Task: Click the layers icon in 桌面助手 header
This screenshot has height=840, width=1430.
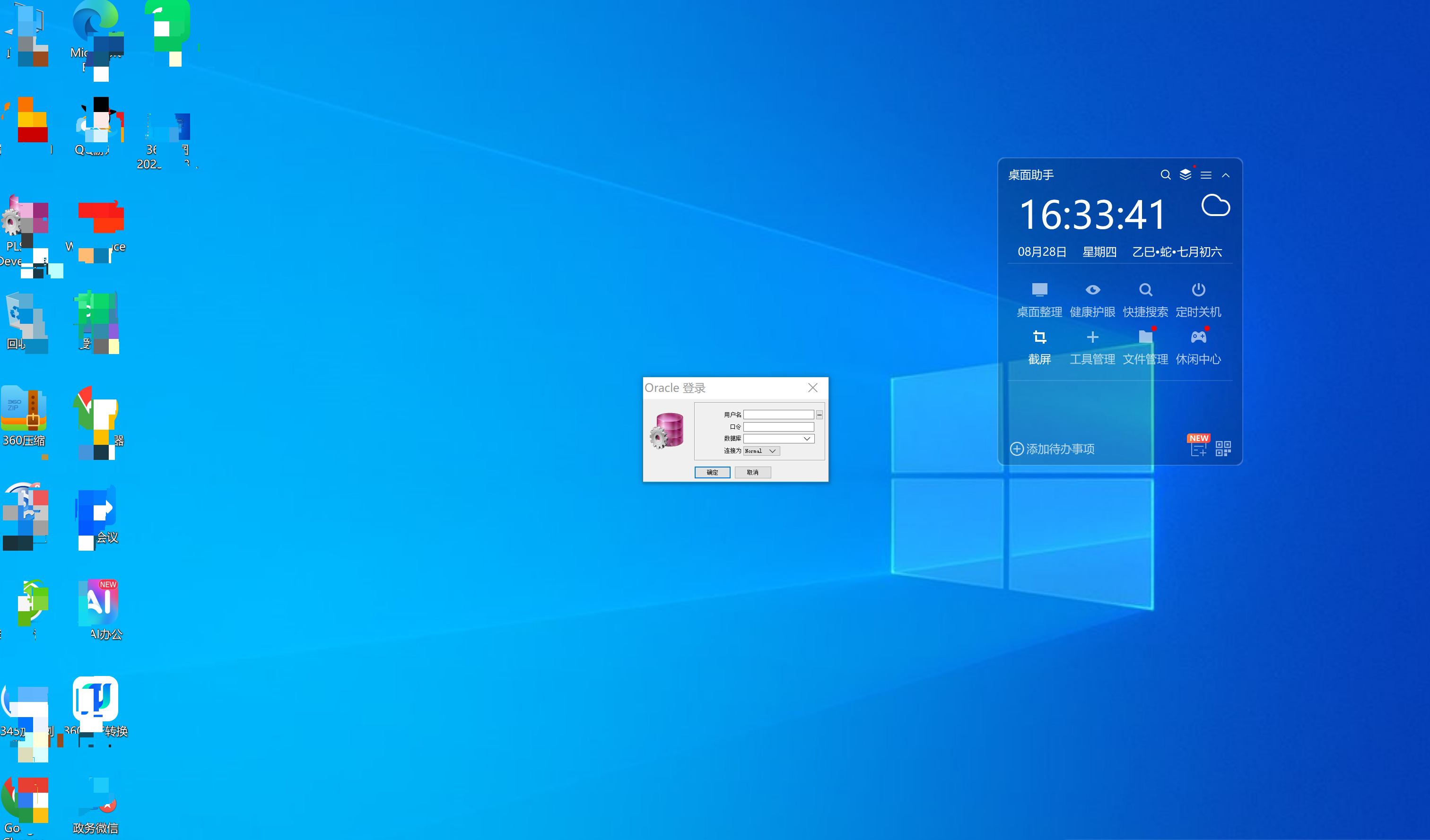Action: 1186,174
